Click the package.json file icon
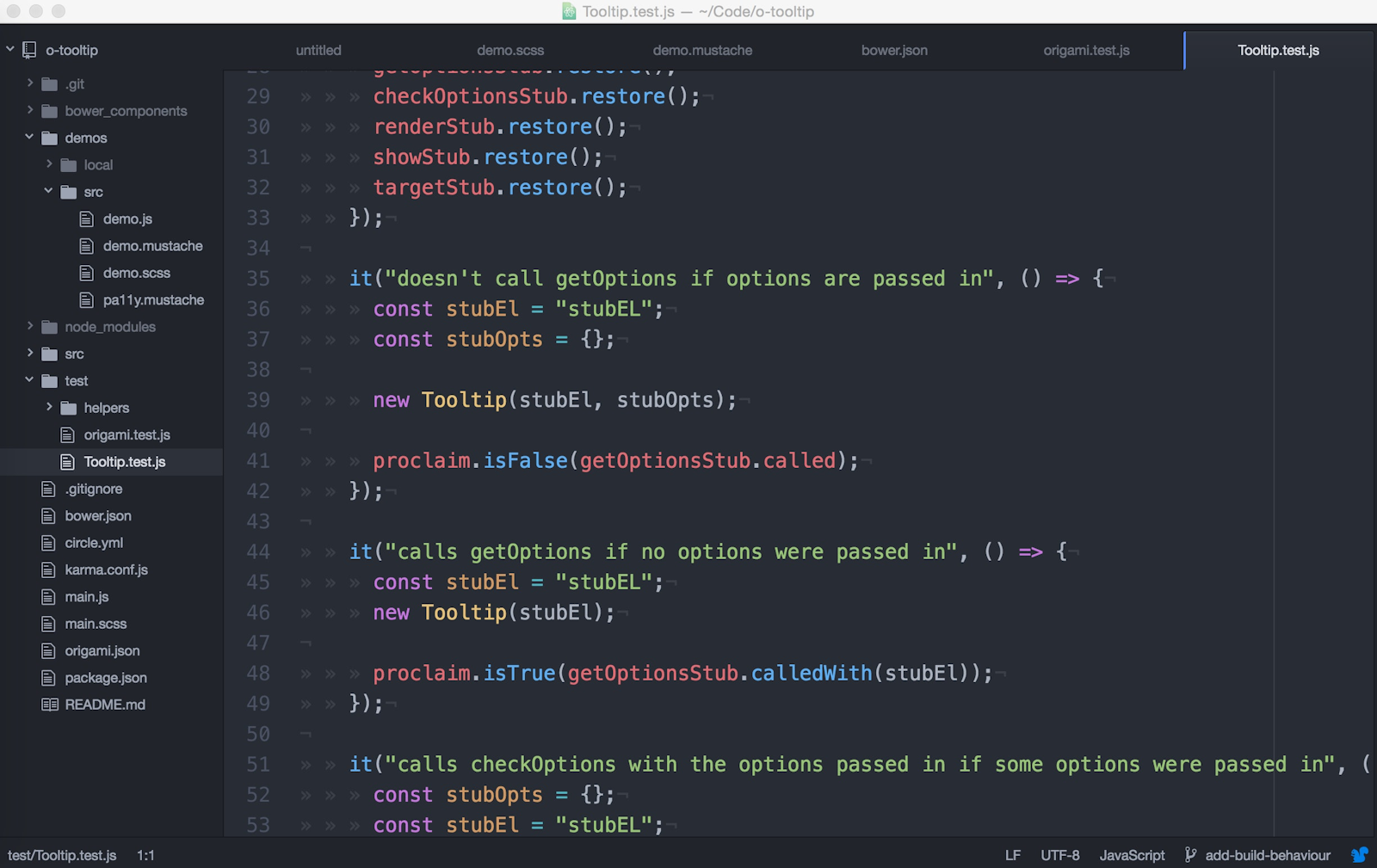Viewport: 1377px width, 868px height. point(49,678)
